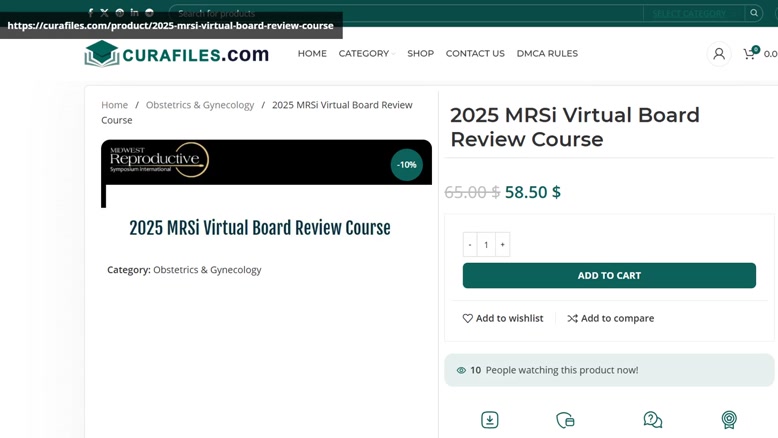This screenshot has width=778, height=438.
Task: Click the -10% discount badge
Action: click(x=406, y=165)
